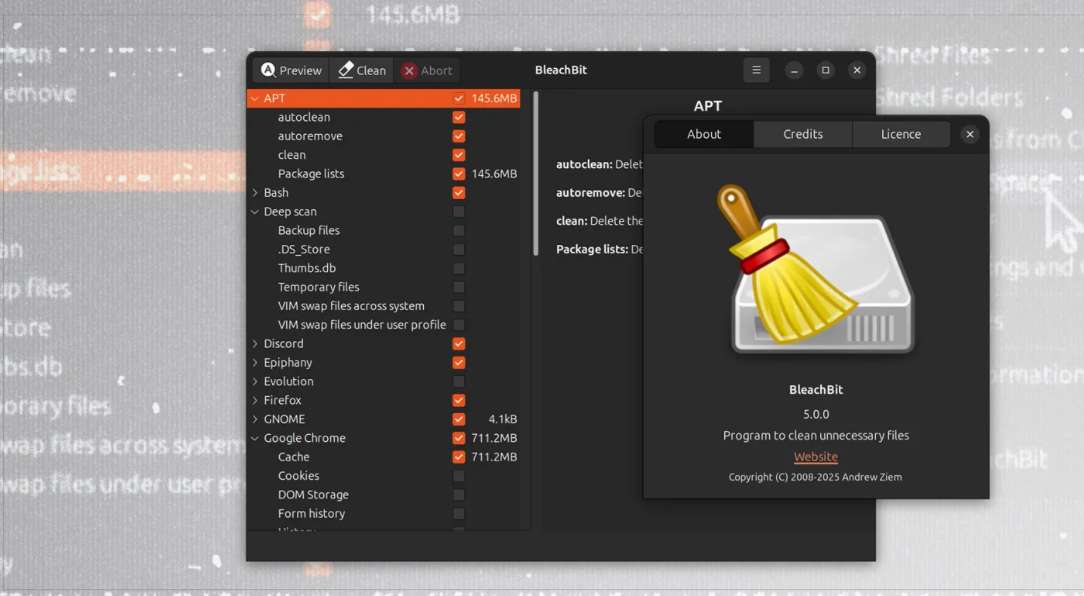Collapse the Deep scan tree node
1084x596 pixels.
point(255,212)
